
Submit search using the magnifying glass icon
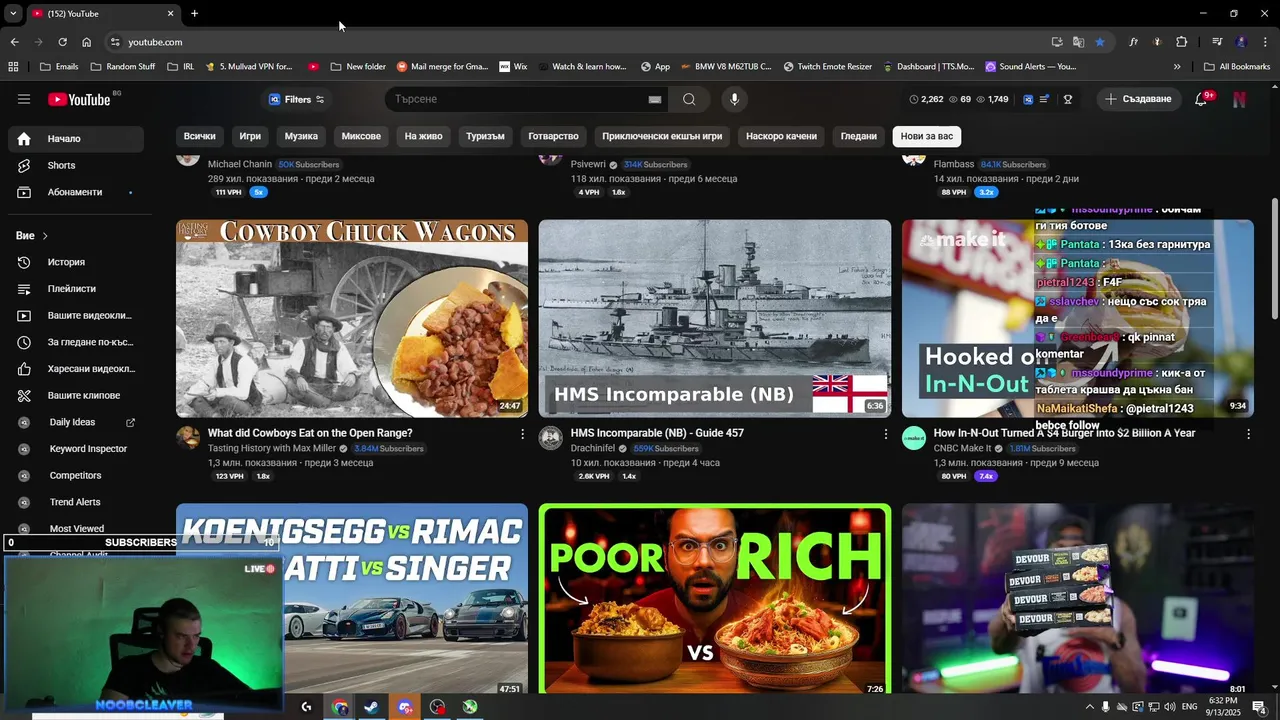(x=689, y=99)
